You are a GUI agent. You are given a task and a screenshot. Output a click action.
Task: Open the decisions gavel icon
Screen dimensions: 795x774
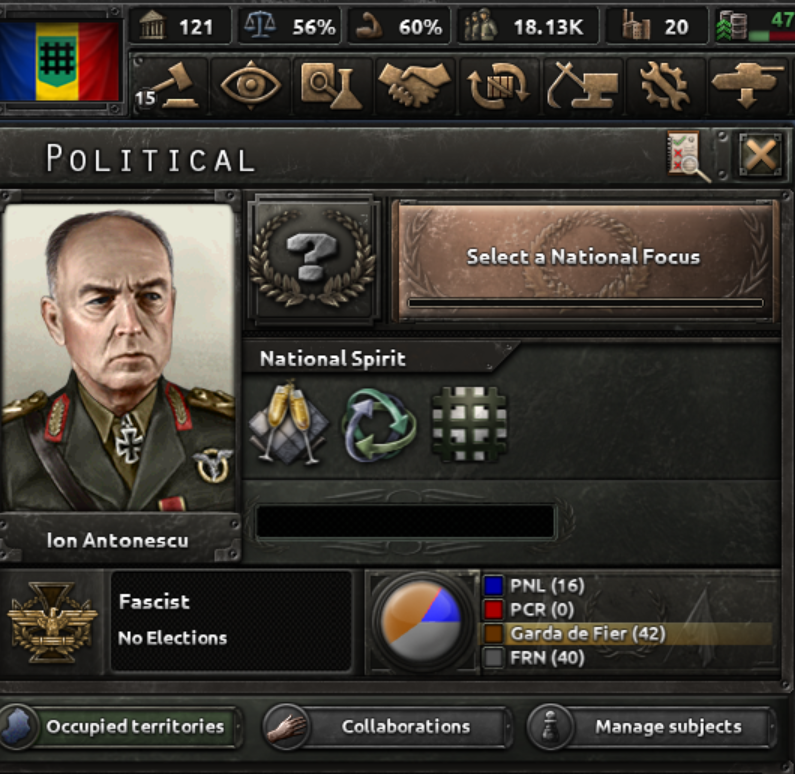(x=169, y=85)
